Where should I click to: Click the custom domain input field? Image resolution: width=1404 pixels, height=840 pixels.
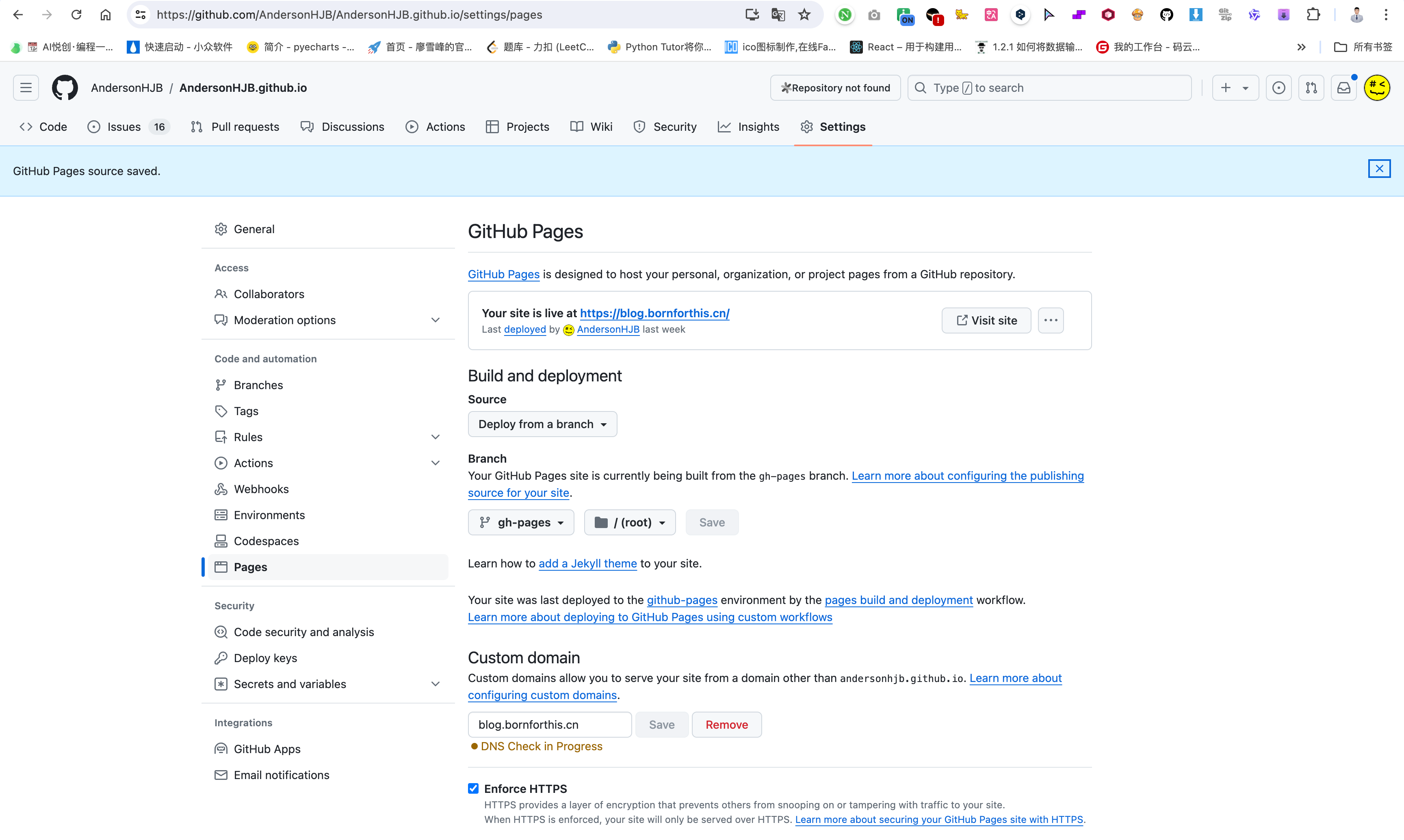(549, 725)
